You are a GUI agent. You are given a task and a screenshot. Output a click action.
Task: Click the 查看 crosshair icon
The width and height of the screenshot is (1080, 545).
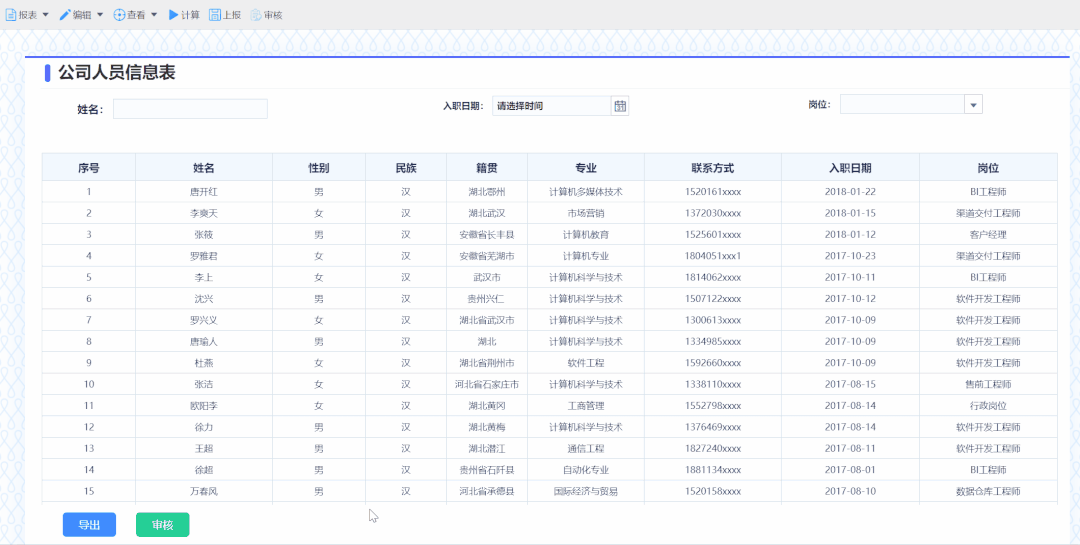coord(119,15)
